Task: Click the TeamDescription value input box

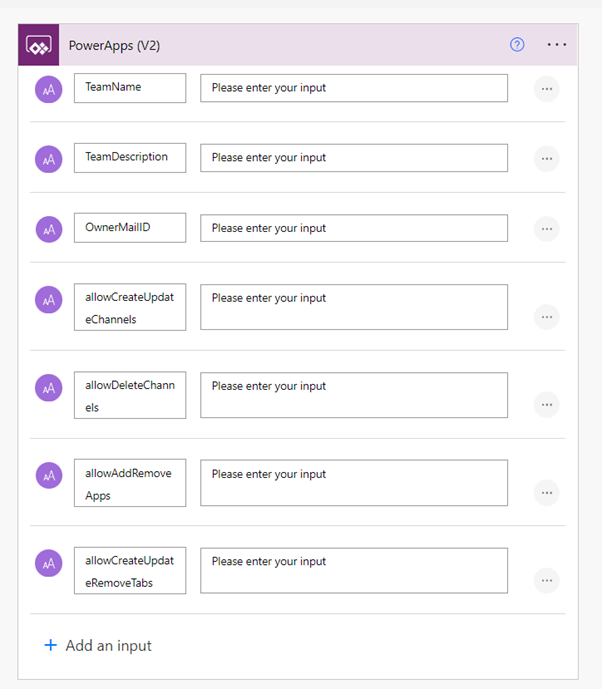Action: [x=354, y=158]
